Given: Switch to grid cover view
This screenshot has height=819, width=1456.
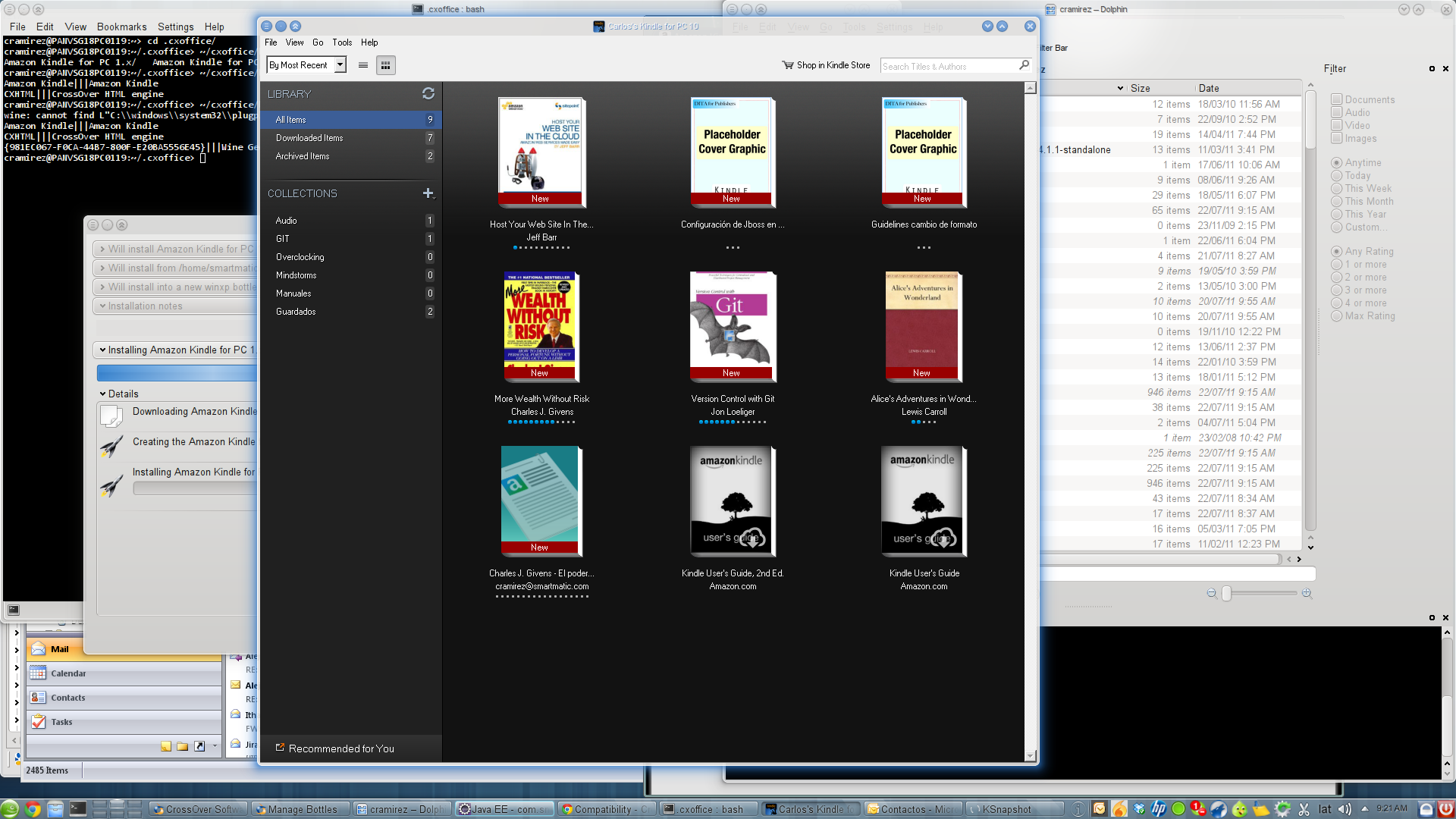Looking at the screenshot, I should pos(386,65).
